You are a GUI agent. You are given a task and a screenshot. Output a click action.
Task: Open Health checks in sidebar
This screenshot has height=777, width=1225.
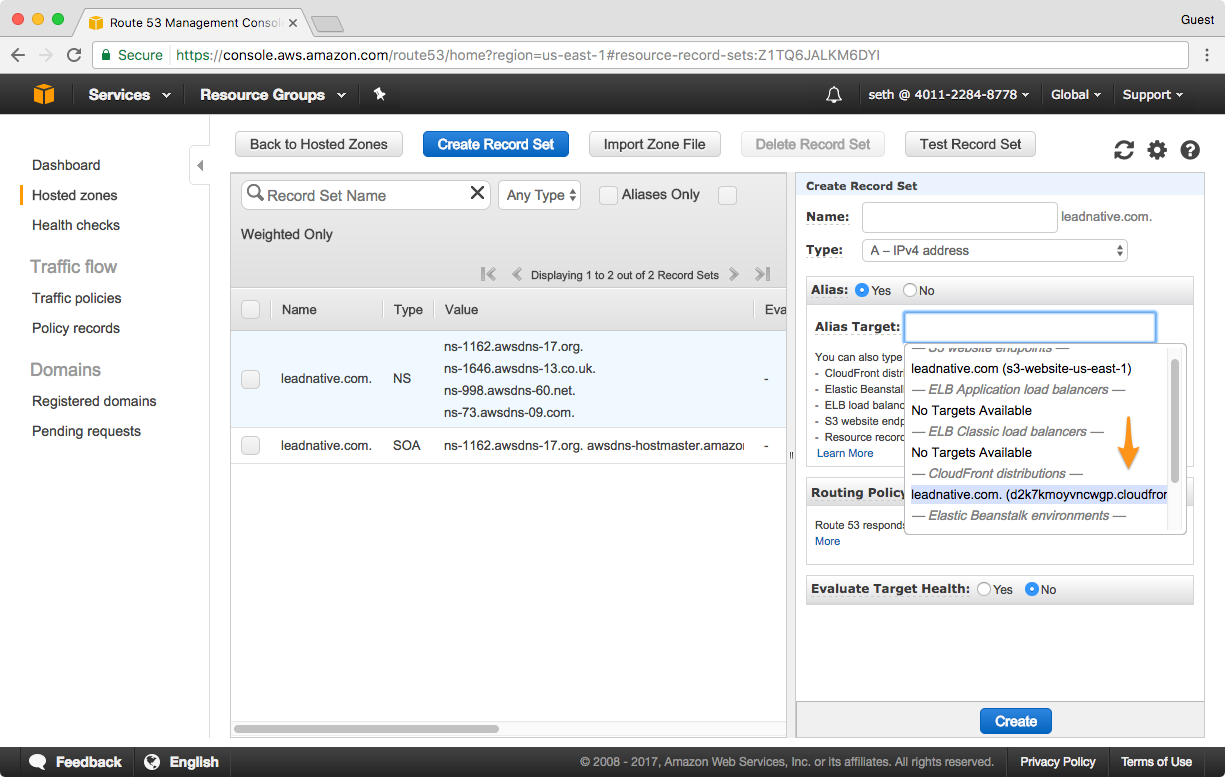coord(76,225)
